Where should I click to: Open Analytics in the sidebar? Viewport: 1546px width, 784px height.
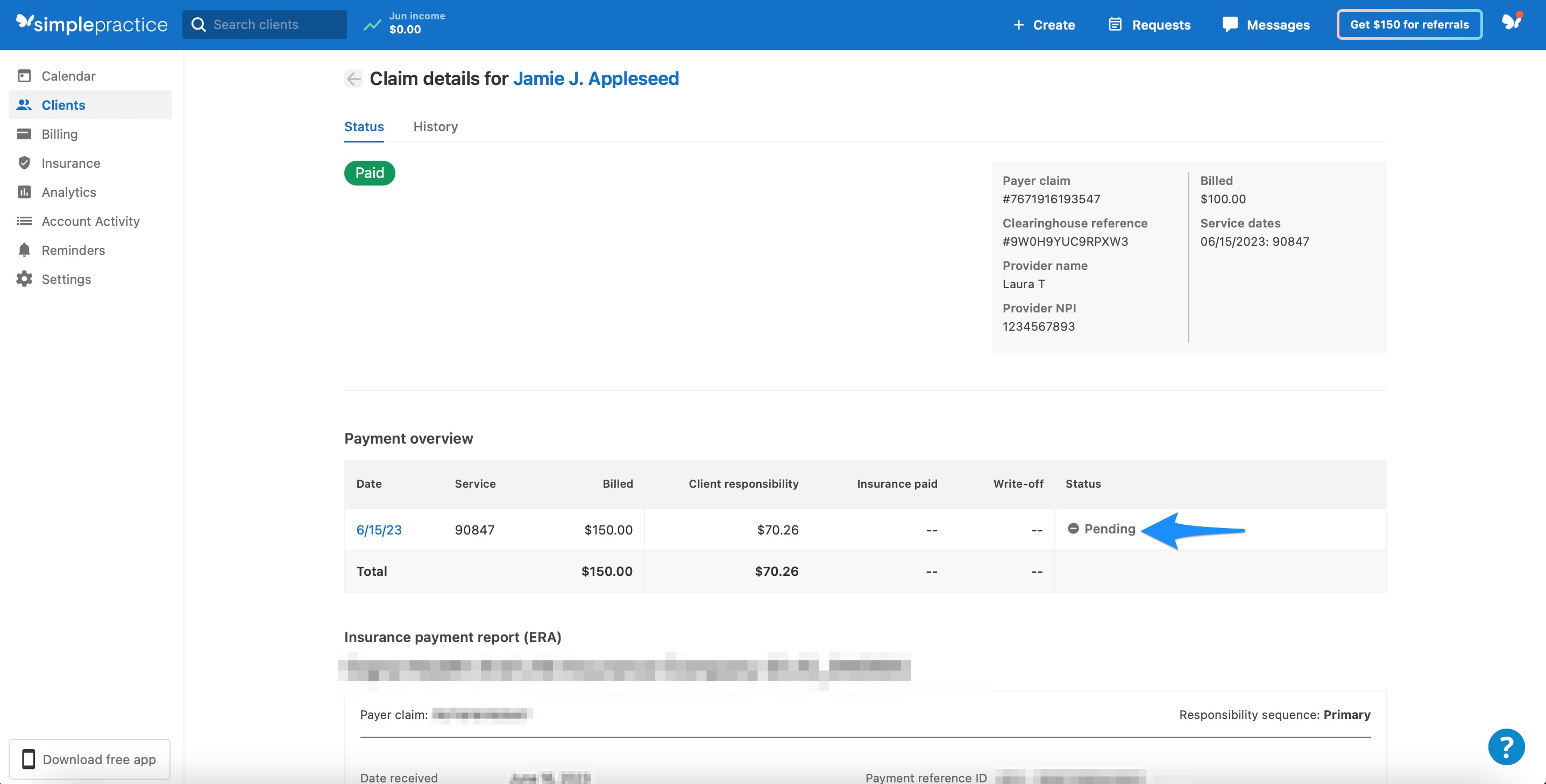90,192
